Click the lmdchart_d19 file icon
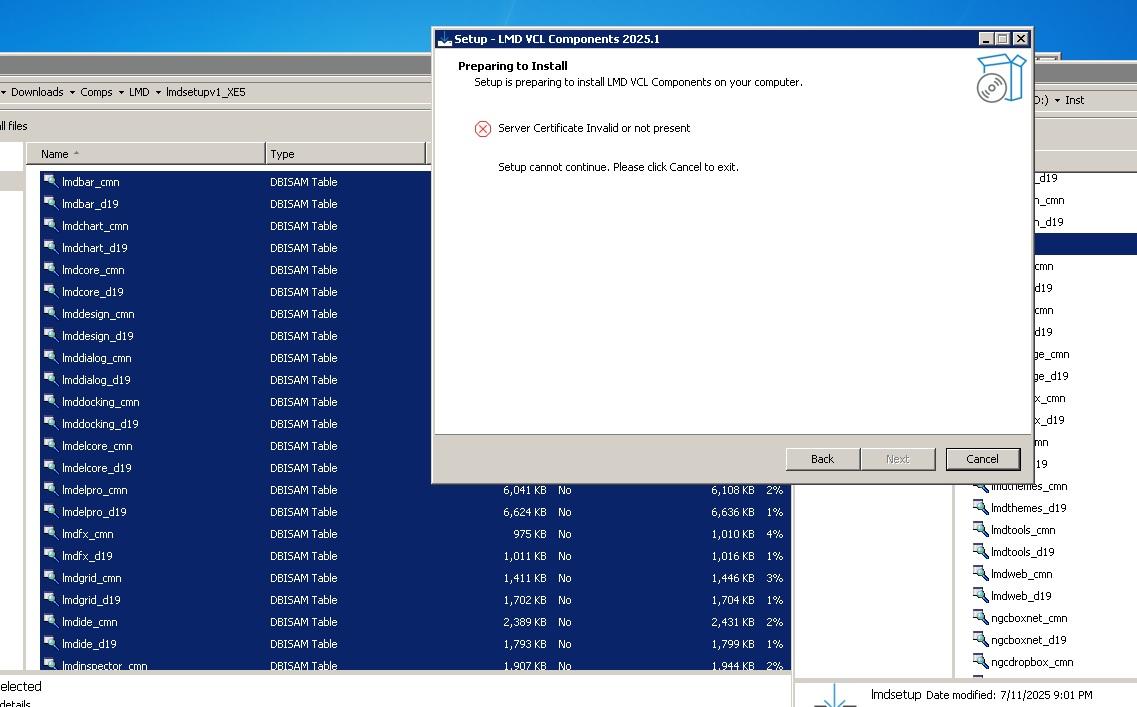Viewport: 1137px width, 707px height. (51, 247)
